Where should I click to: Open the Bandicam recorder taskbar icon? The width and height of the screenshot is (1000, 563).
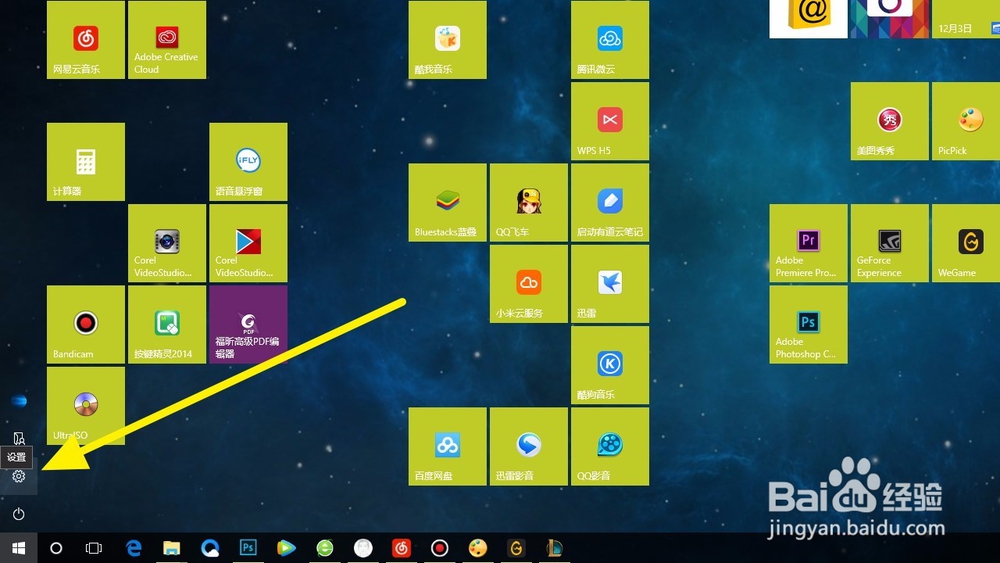click(439, 548)
